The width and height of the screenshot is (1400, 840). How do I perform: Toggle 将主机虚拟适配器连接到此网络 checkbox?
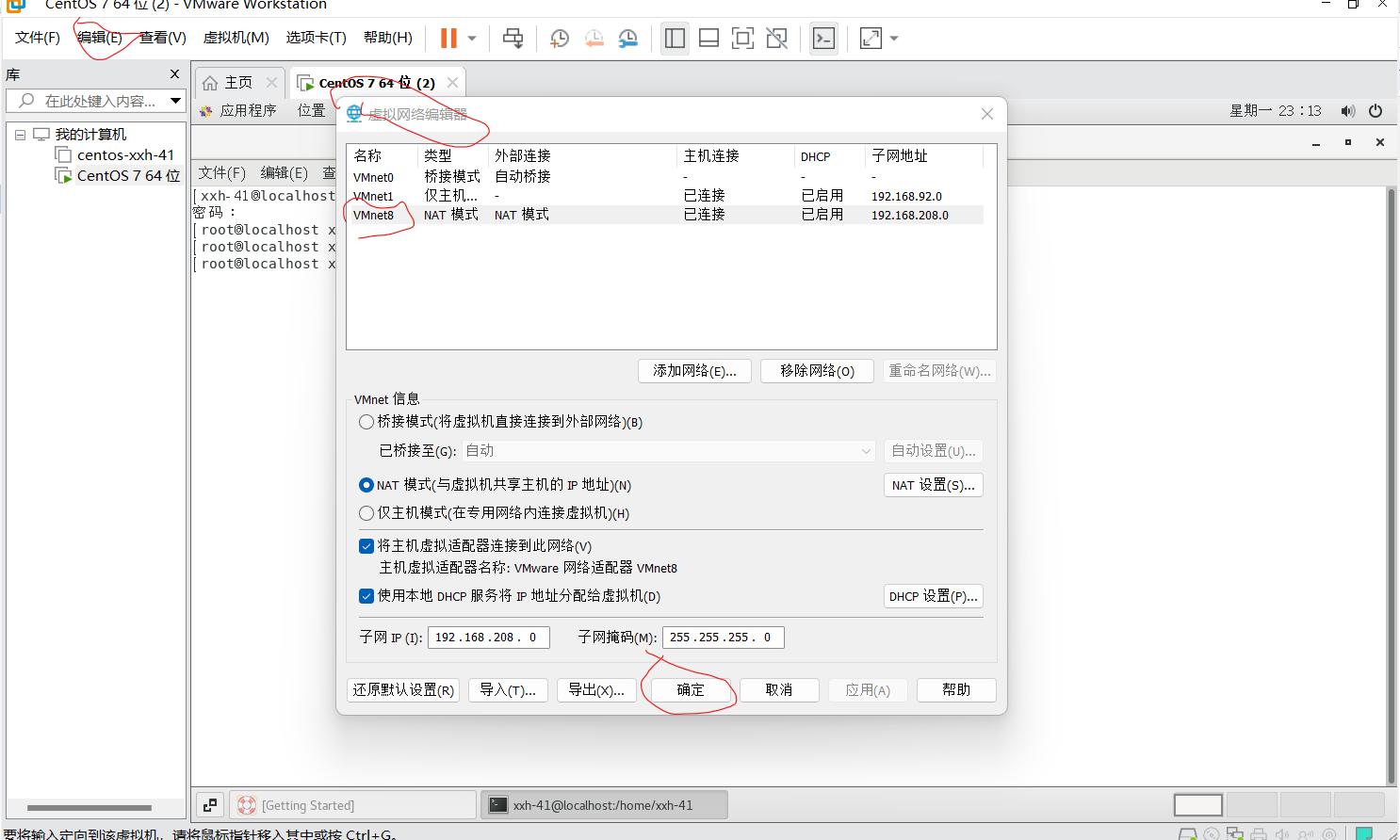coord(366,546)
